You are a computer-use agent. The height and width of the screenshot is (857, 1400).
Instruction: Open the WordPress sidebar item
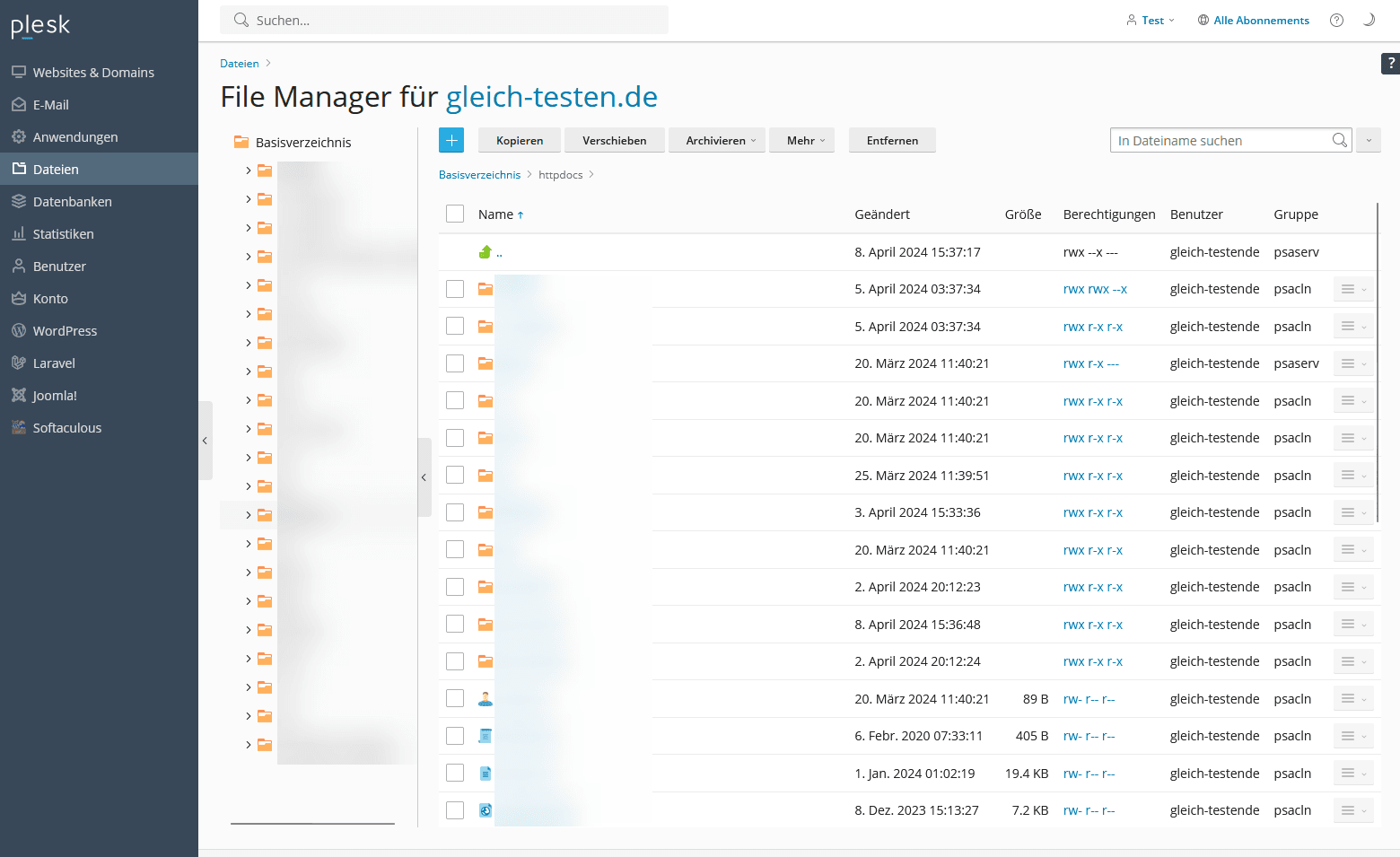65,331
